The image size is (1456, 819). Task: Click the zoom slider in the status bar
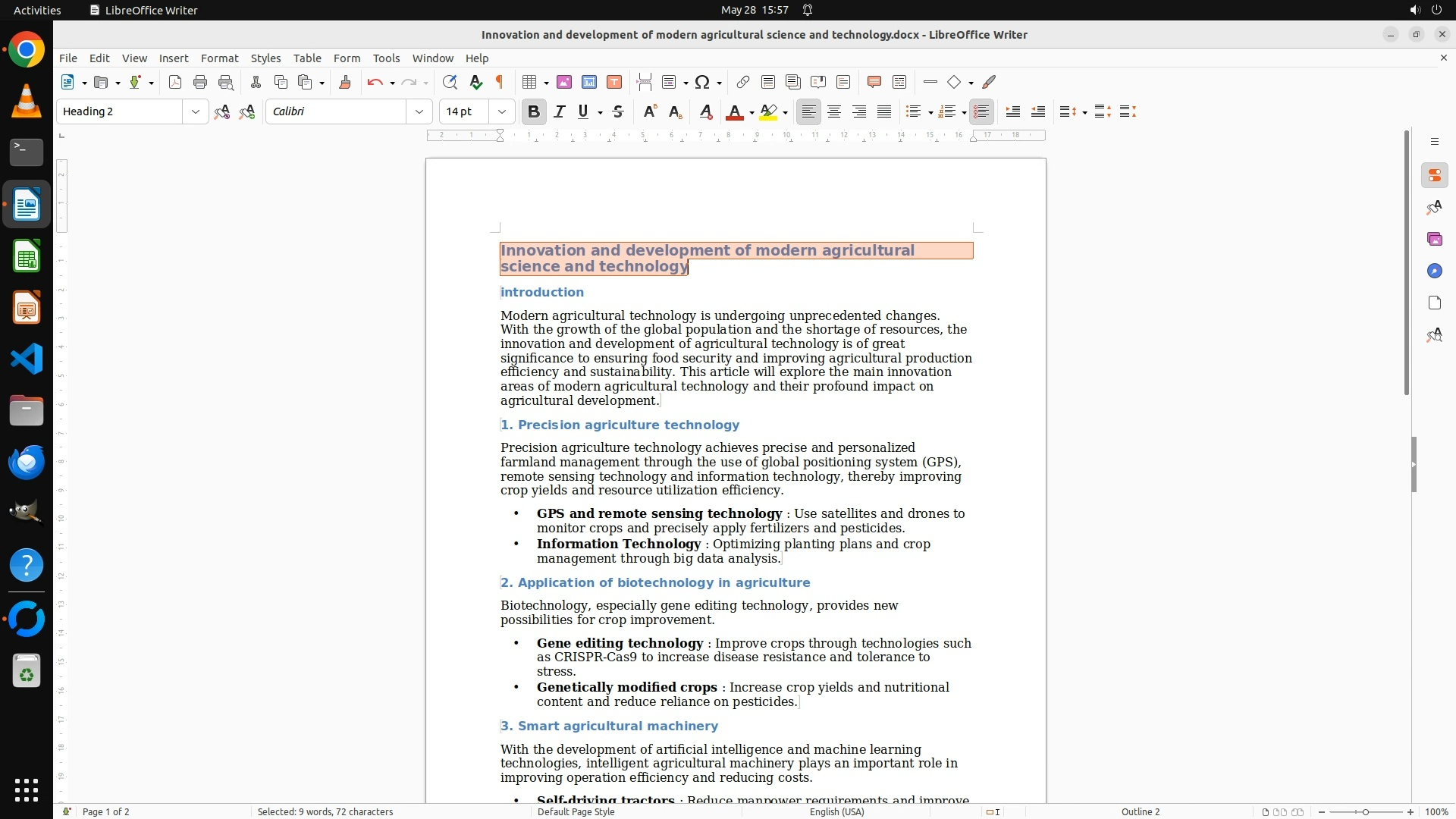(x=1365, y=812)
